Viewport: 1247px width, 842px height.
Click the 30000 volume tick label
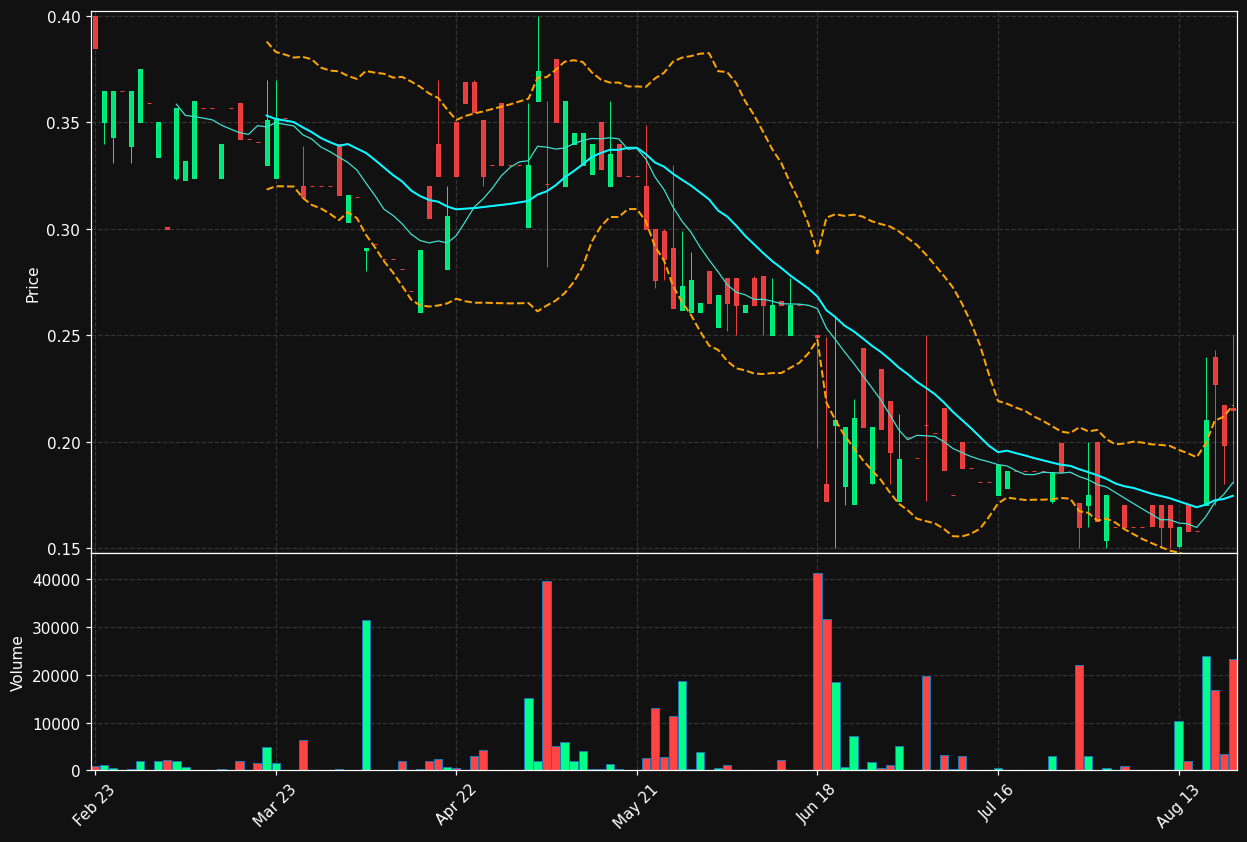point(59,628)
